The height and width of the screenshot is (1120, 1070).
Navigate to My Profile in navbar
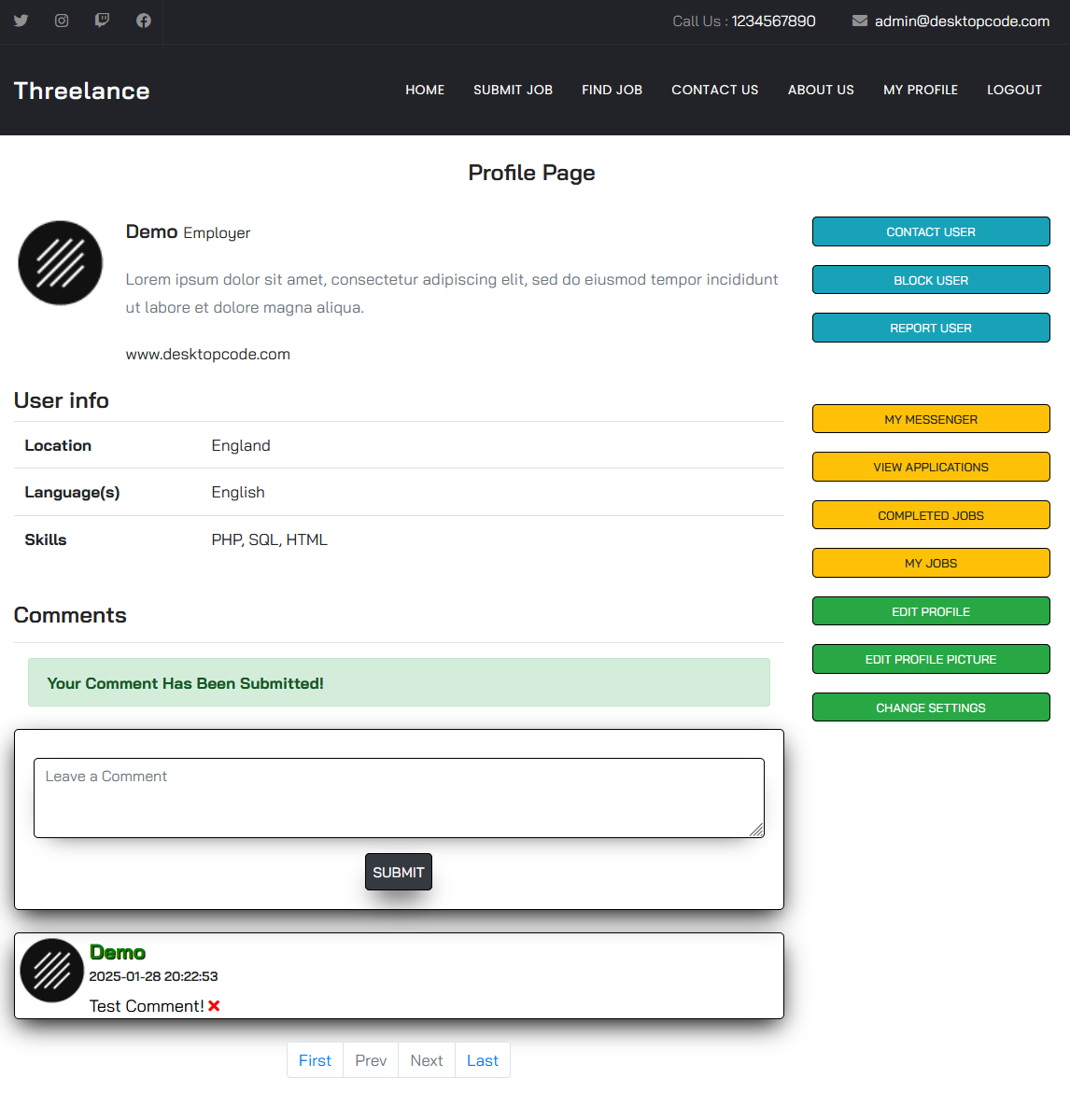[x=920, y=90]
